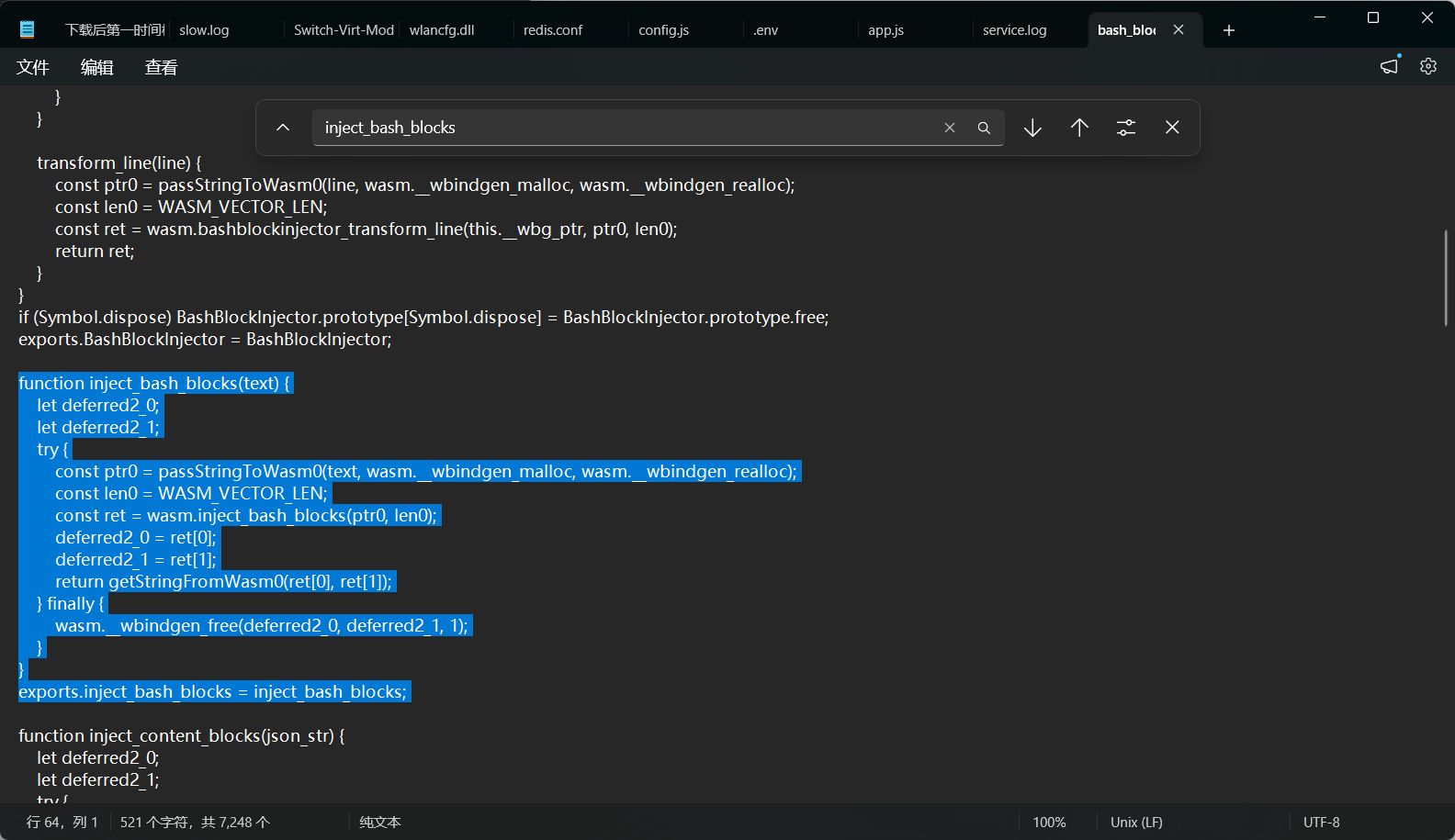This screenshot has width=1455, height=840.
Task: Change the UTF-8 encoding selector
Action: (1321, 823)
